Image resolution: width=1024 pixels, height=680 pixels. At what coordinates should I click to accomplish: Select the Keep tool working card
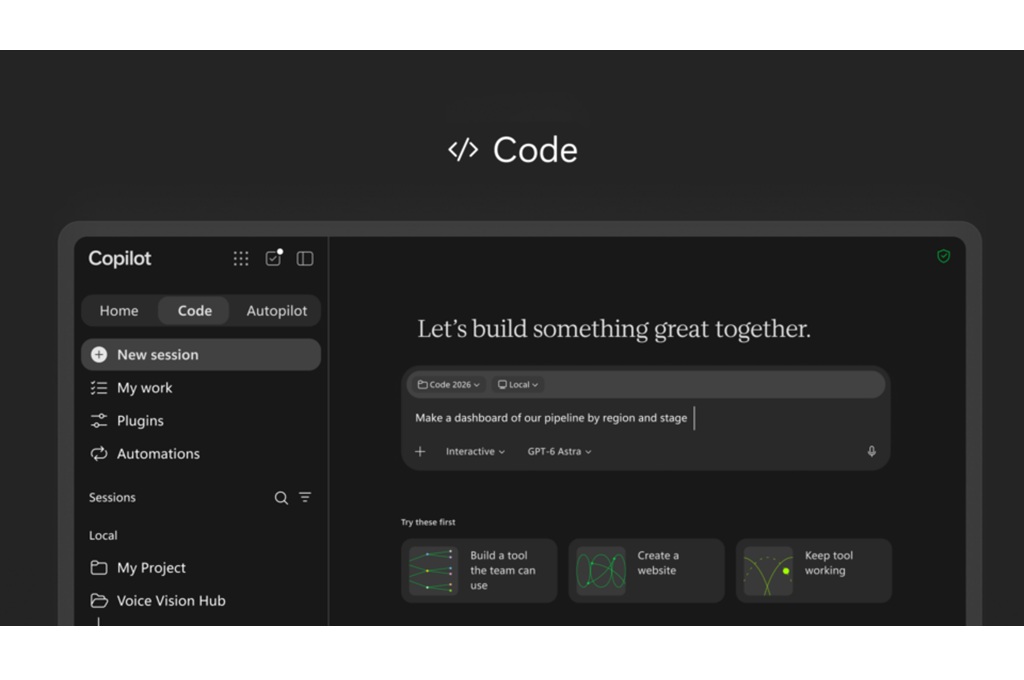pyautogui.click(x=814, y=570)
